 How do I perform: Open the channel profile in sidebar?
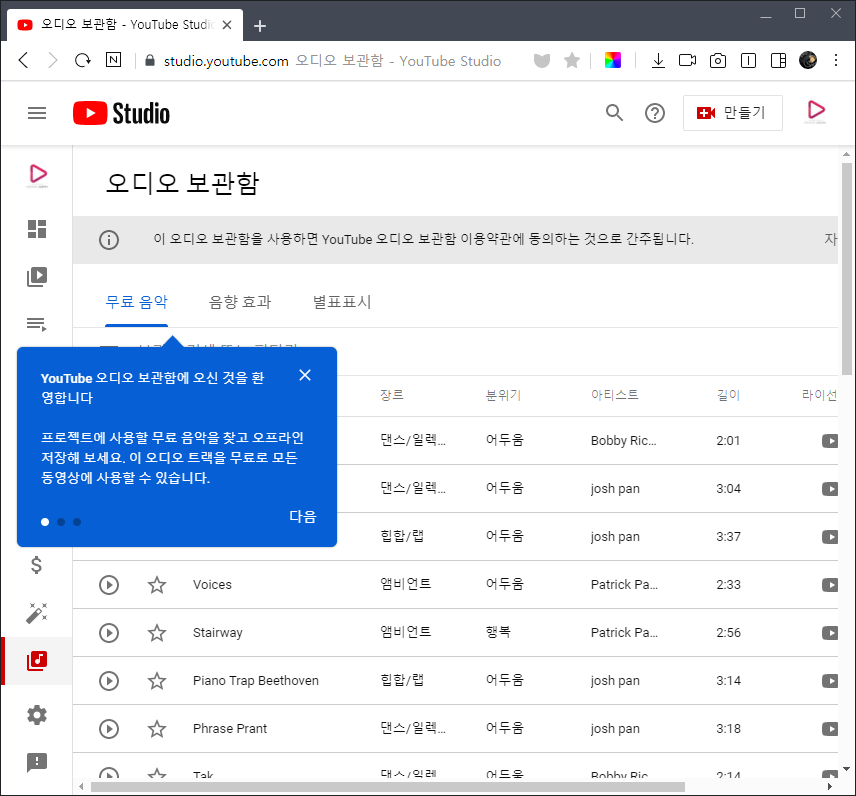pyautogui.click(x=37, y=176)
